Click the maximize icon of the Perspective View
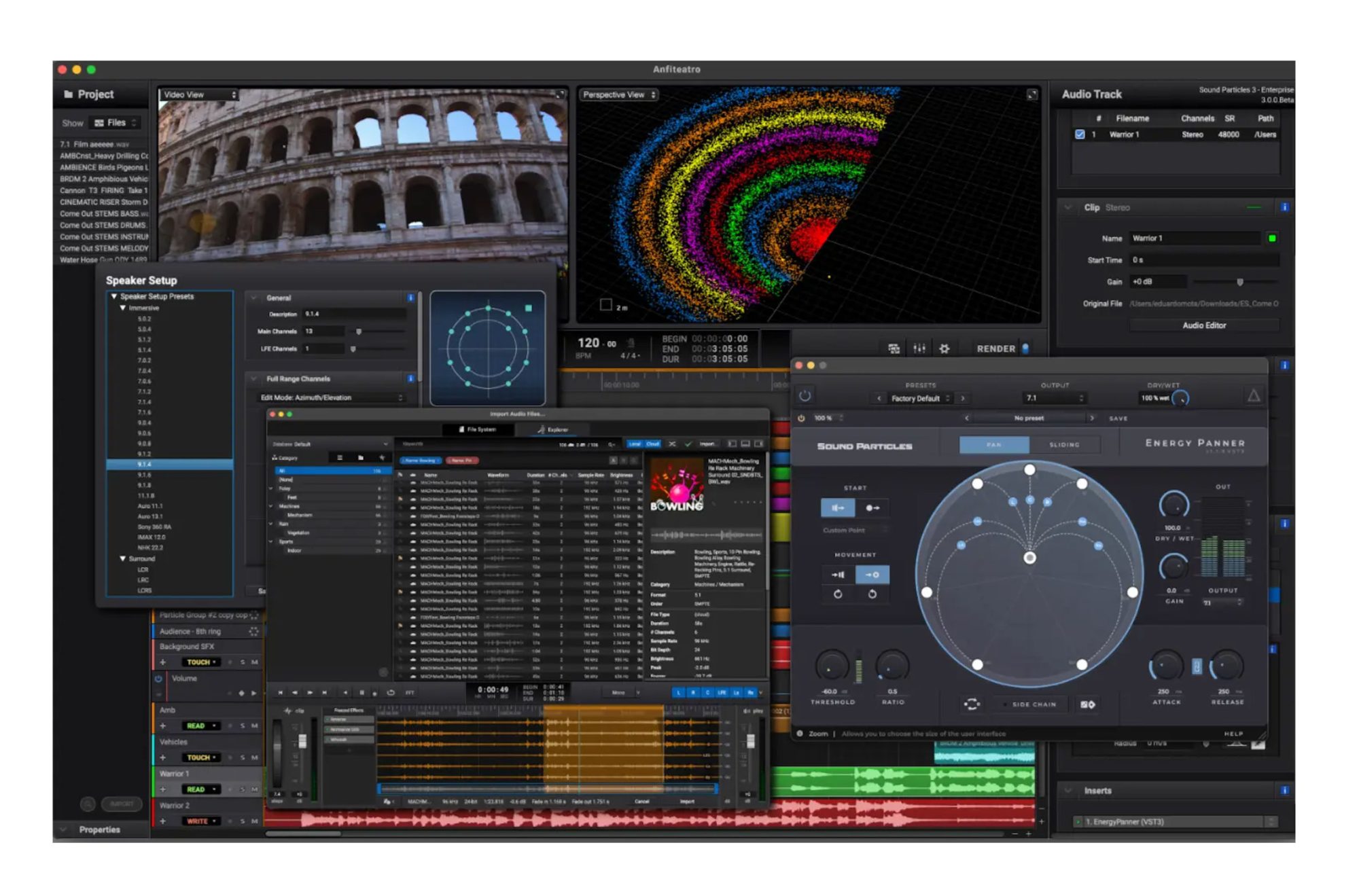1359x896 pixels. click(1031, 95)
